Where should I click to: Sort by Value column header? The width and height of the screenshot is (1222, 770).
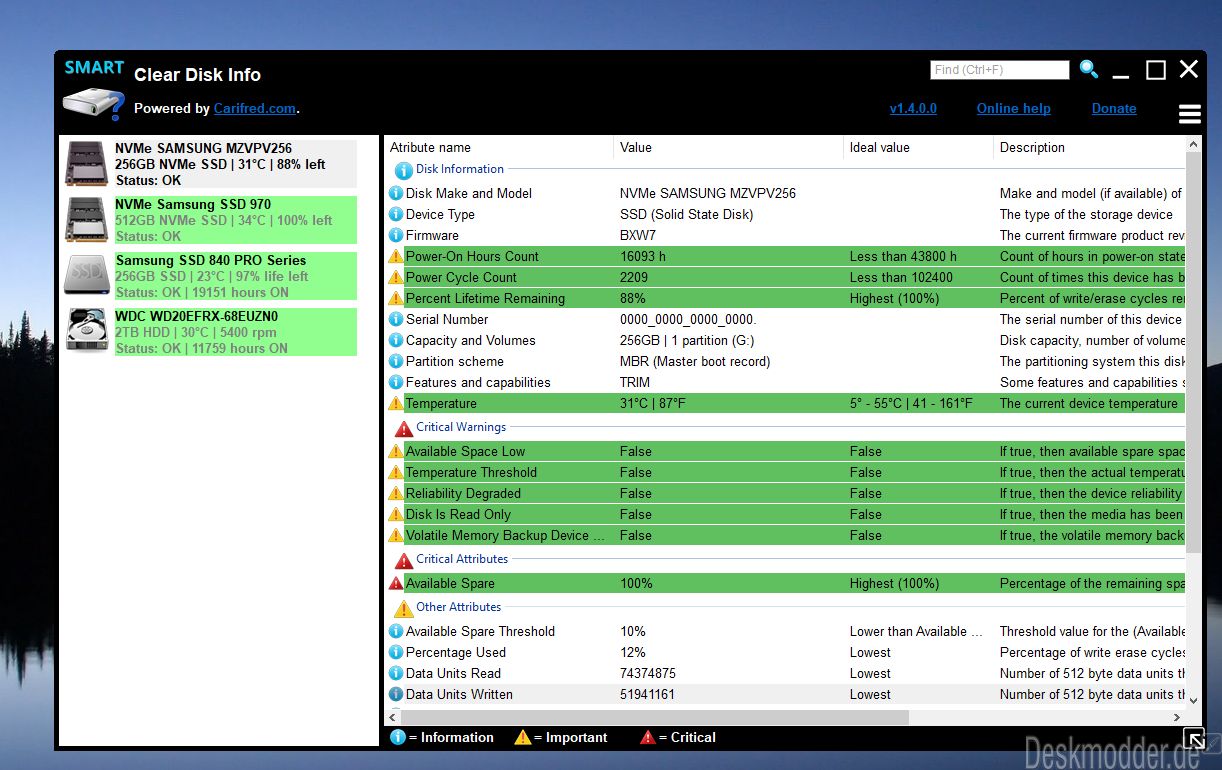[728, 147]
